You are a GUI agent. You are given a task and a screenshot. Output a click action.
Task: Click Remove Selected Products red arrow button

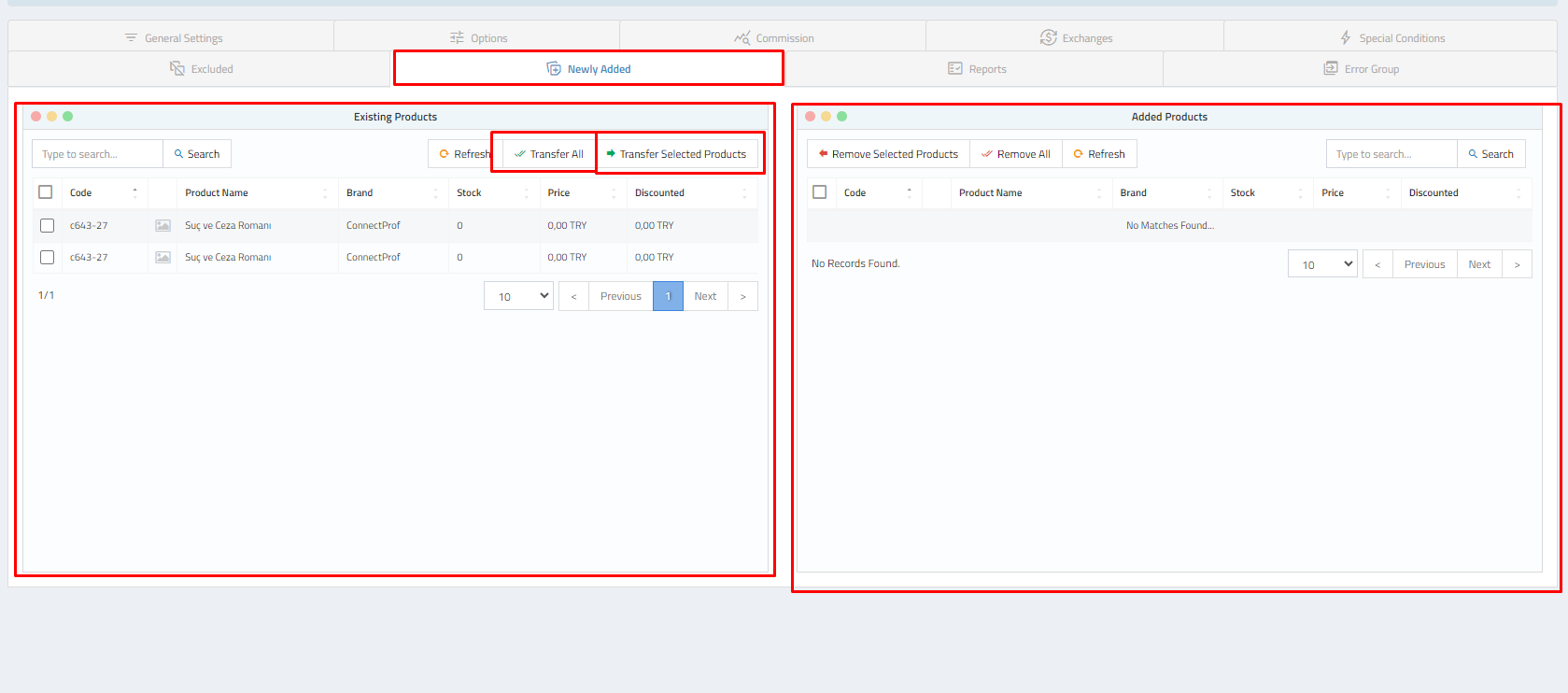pos(888,154)
